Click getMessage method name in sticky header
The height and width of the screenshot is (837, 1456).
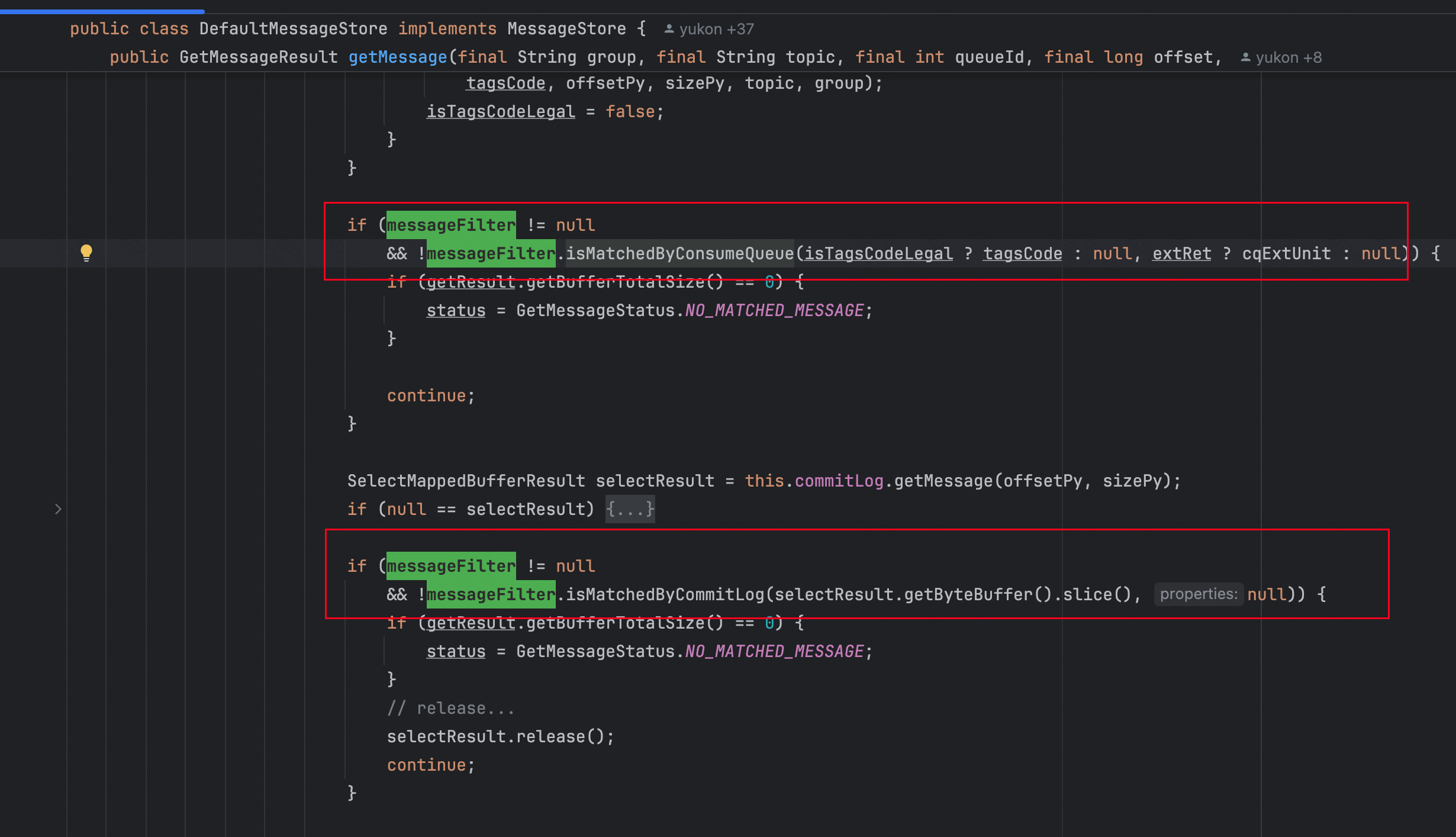(x=397, y=57)
